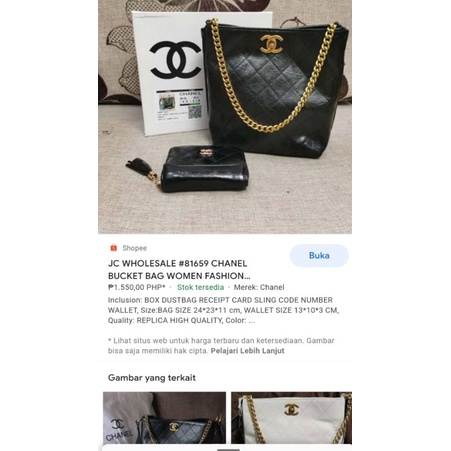Click the Merek: Chanel brand label
The height and width of the screenshot is (451, 451).
click(259, 287)
